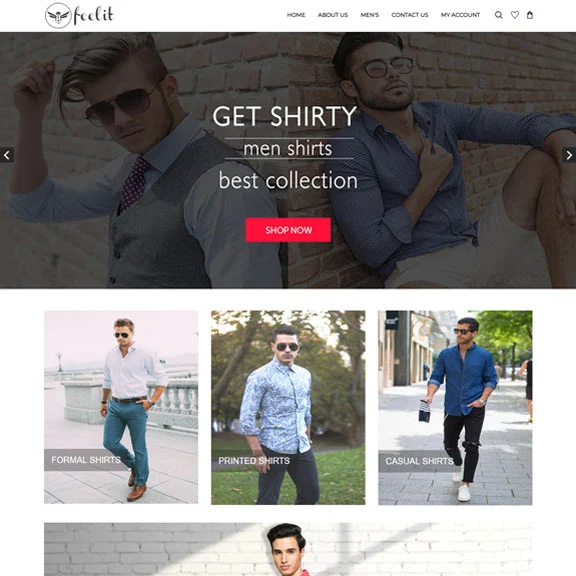
Task: Click the brick-wall banner with the dark-haired man
Action: [x=288, y=549]
